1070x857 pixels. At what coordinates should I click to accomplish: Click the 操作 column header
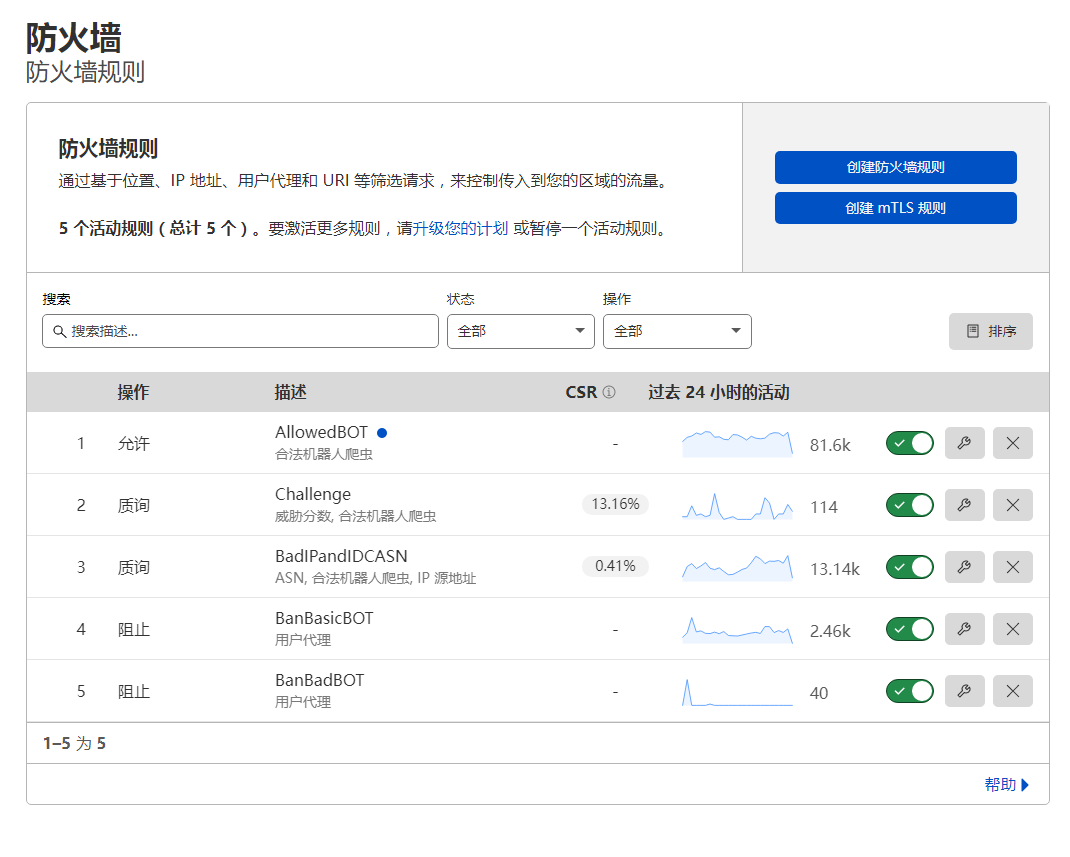pos(133,392)
